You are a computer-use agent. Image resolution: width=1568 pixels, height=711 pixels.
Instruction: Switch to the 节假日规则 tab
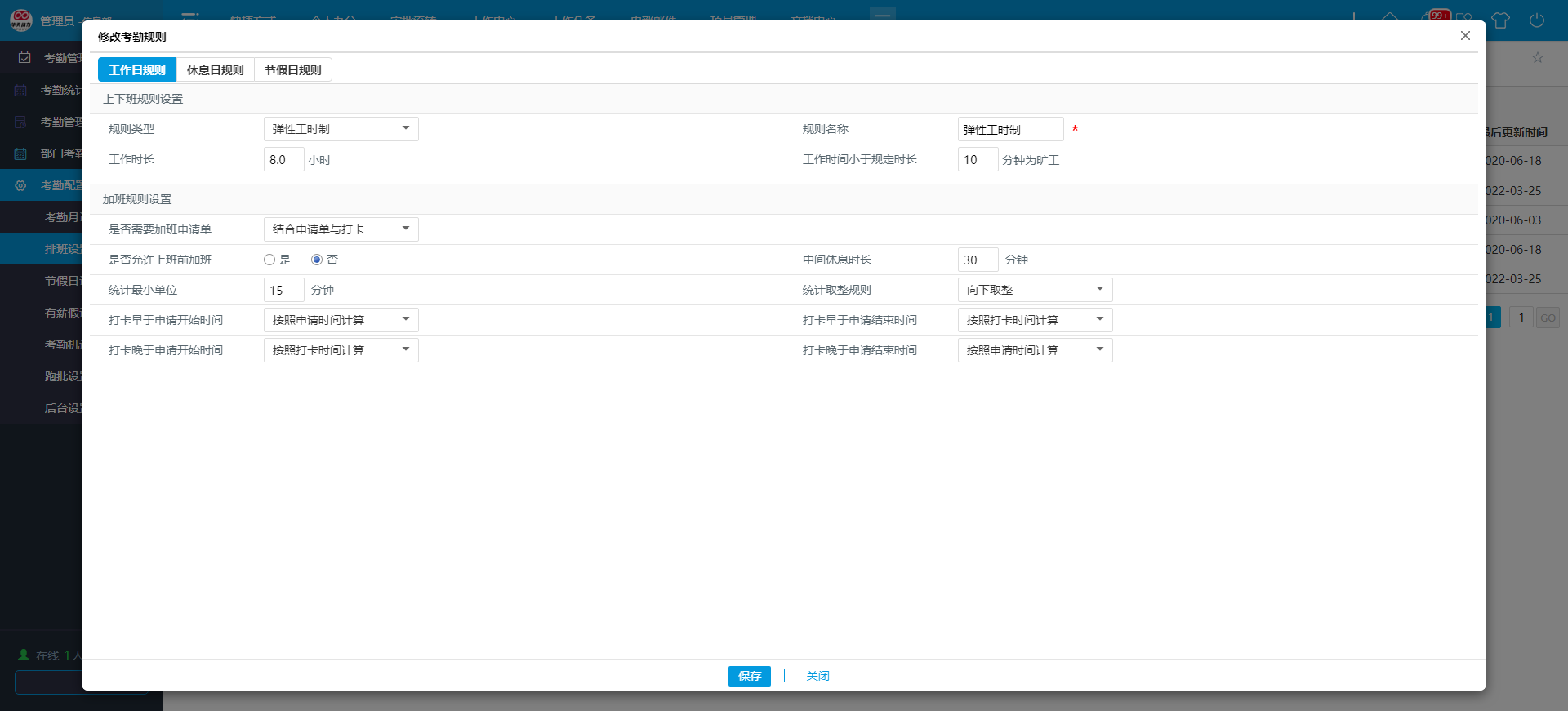coord(292,70)
